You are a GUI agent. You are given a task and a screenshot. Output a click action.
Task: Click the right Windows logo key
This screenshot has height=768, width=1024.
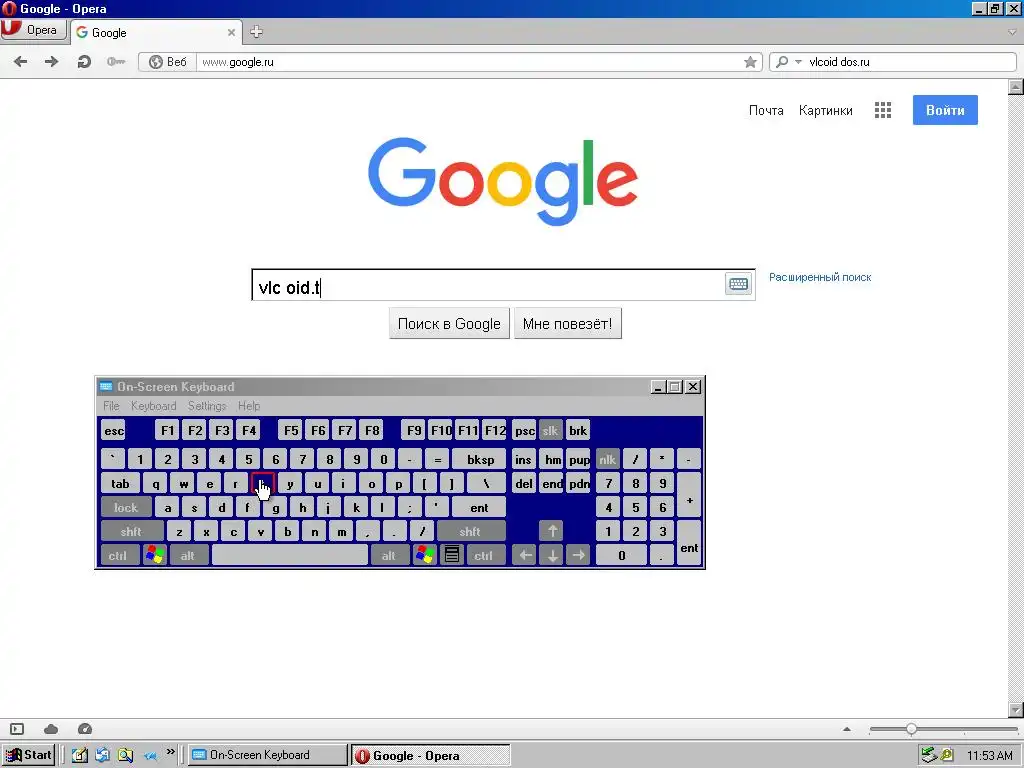(424, 556)
